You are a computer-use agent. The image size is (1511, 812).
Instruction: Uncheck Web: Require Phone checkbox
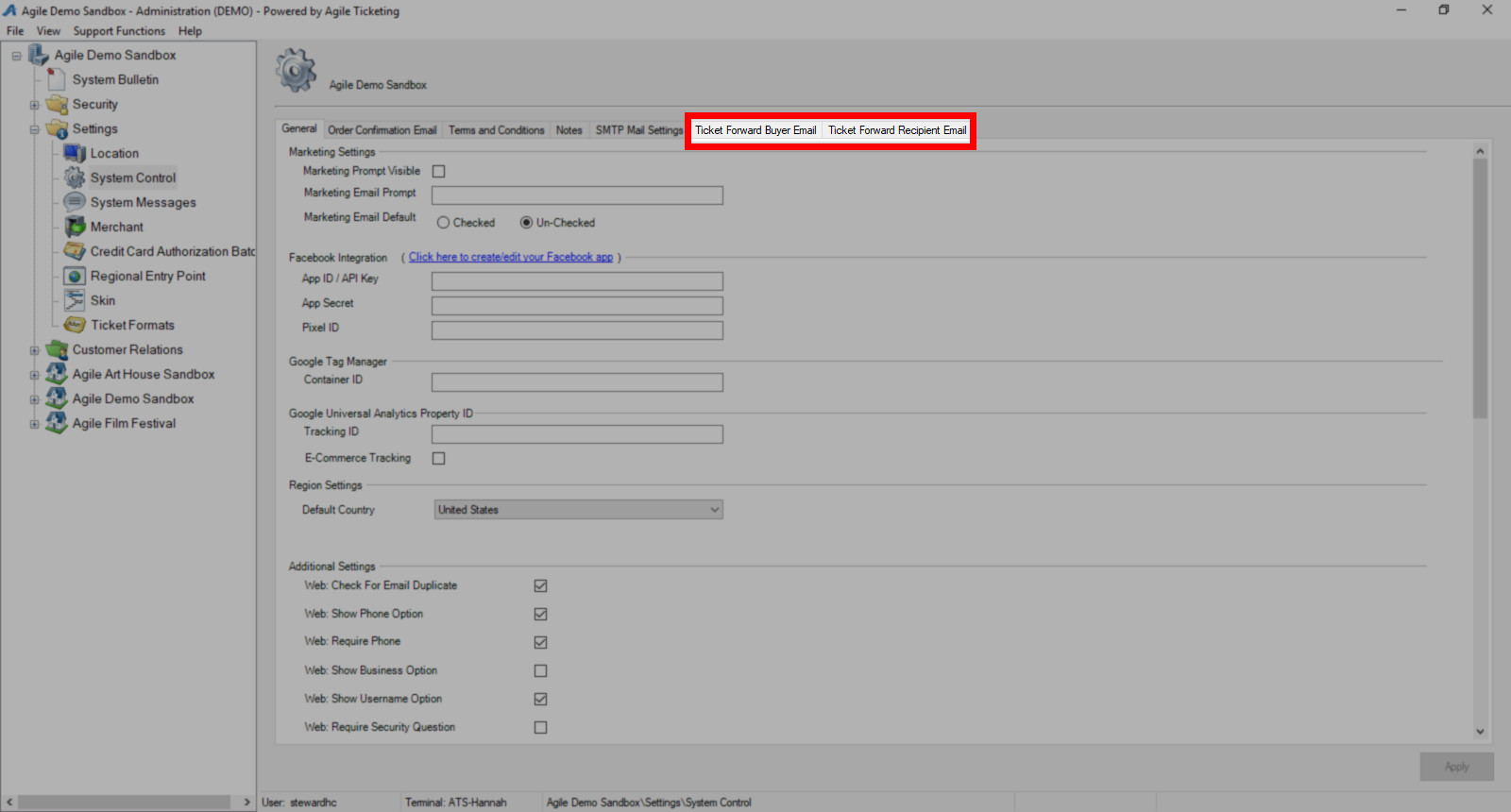(540, 642)
